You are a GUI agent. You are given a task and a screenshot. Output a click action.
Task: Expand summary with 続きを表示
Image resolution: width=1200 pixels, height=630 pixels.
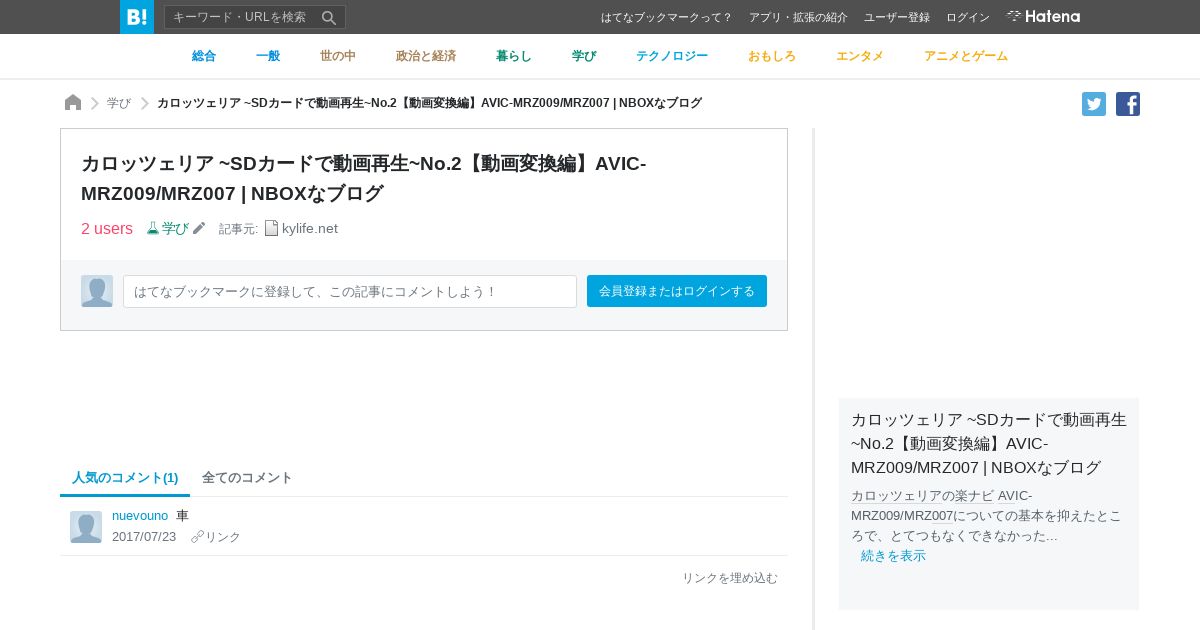893,556
